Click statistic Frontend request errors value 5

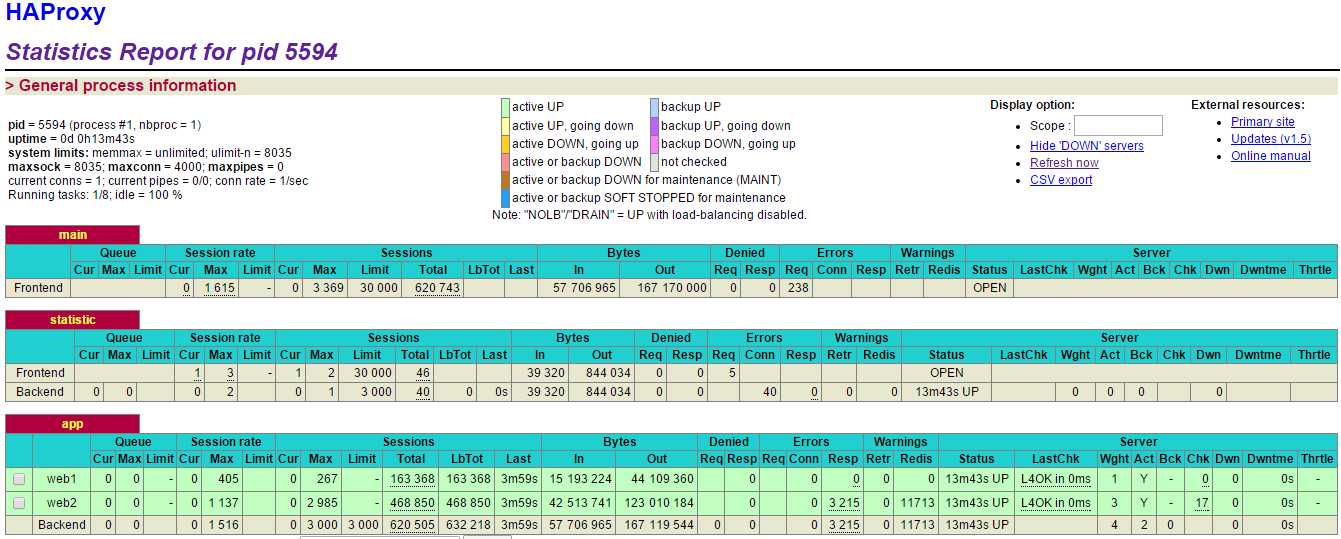point(732,373)
